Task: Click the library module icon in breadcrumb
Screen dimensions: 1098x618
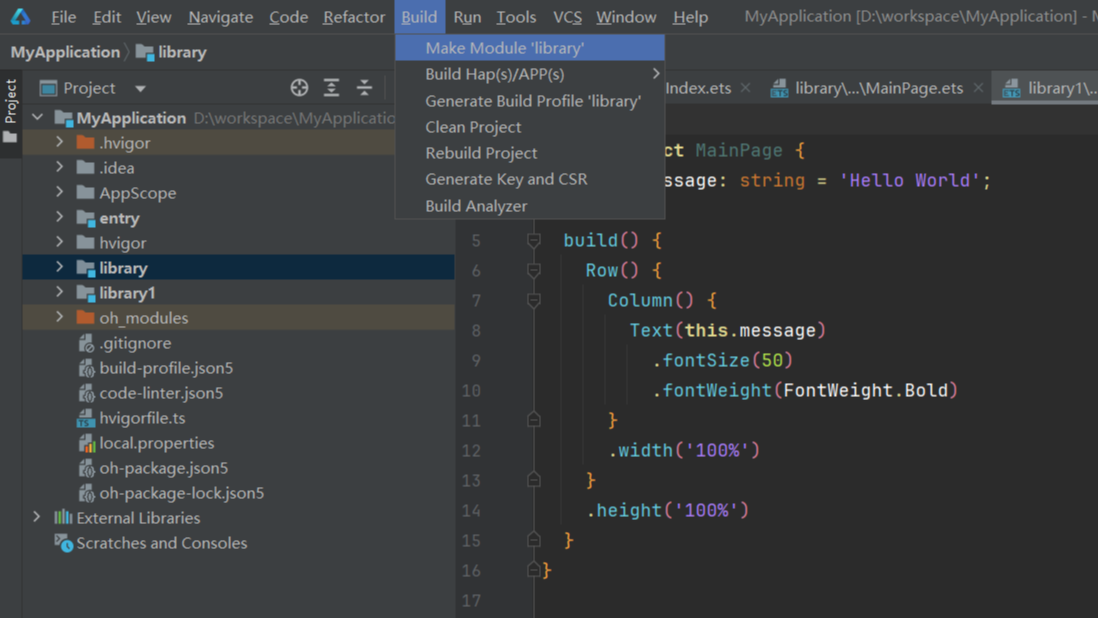Action: (x=145, y=52)
